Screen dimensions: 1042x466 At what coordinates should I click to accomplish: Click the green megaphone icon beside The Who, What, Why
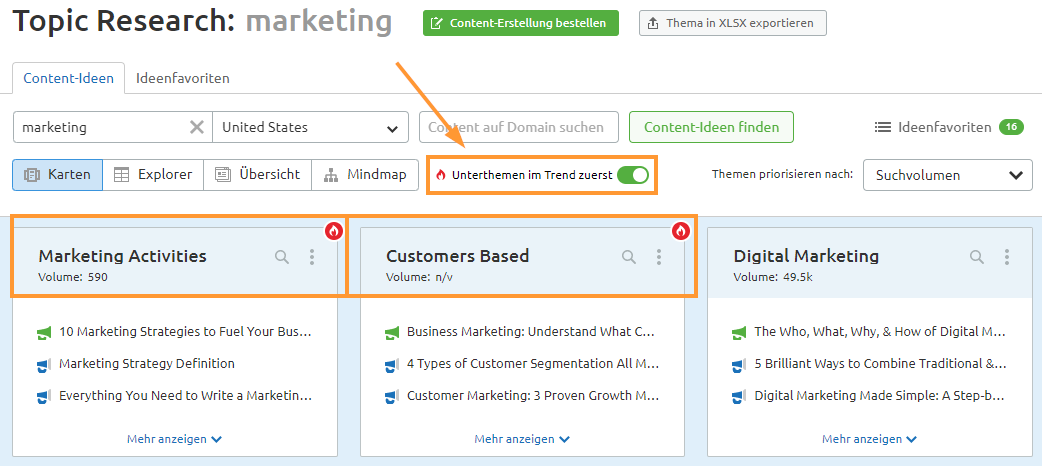[x=739, y=332]
